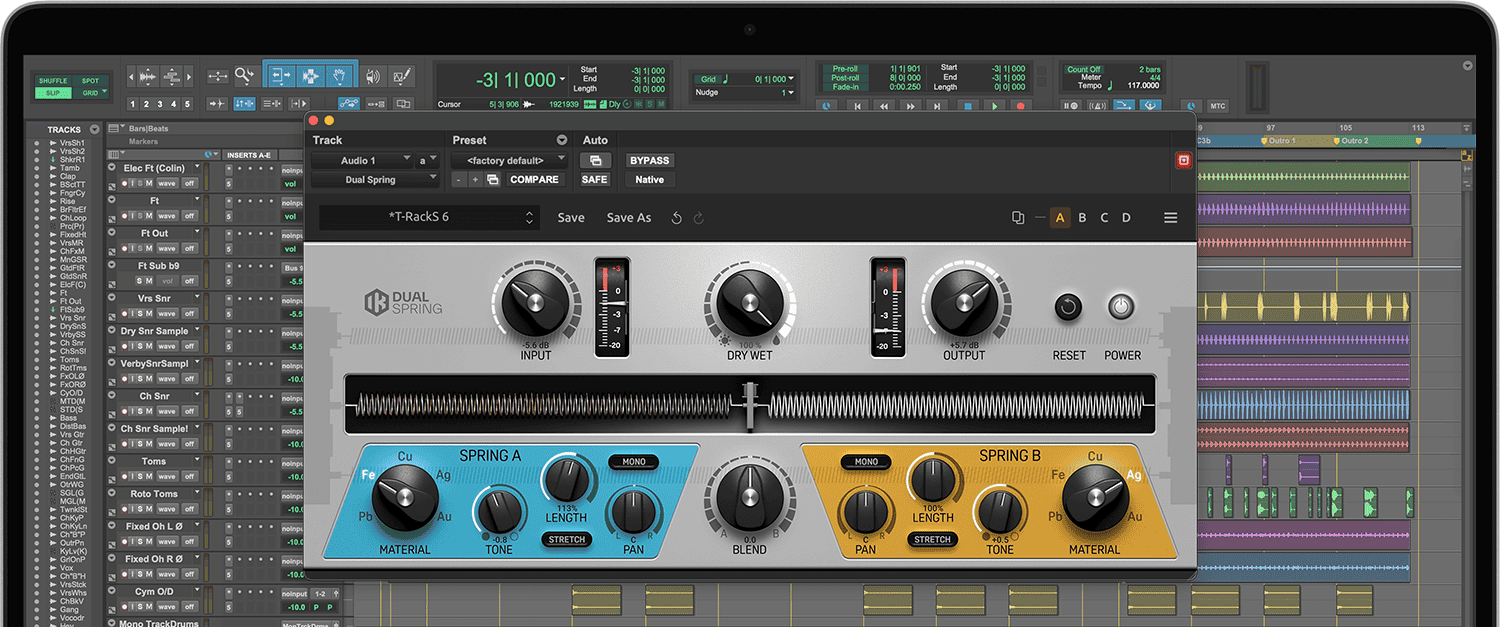Click the Reset icon on Dual Spring

tap(1068, 308)
